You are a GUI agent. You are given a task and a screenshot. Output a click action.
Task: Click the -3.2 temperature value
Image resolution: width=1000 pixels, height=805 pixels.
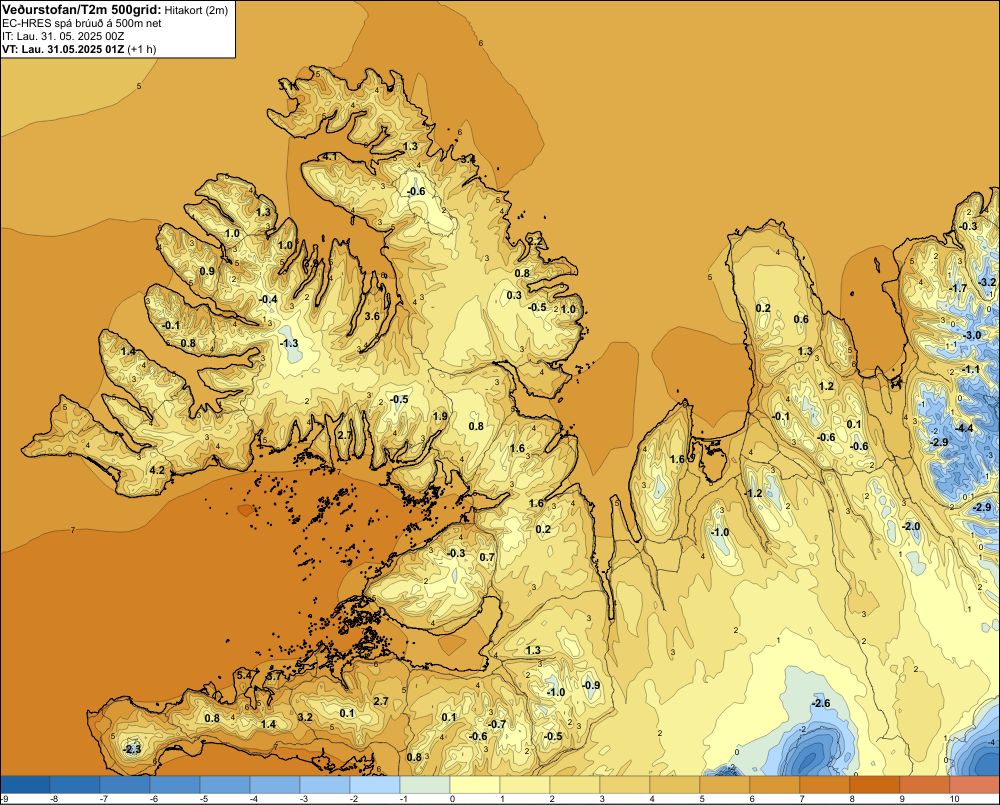click(987, 281)
